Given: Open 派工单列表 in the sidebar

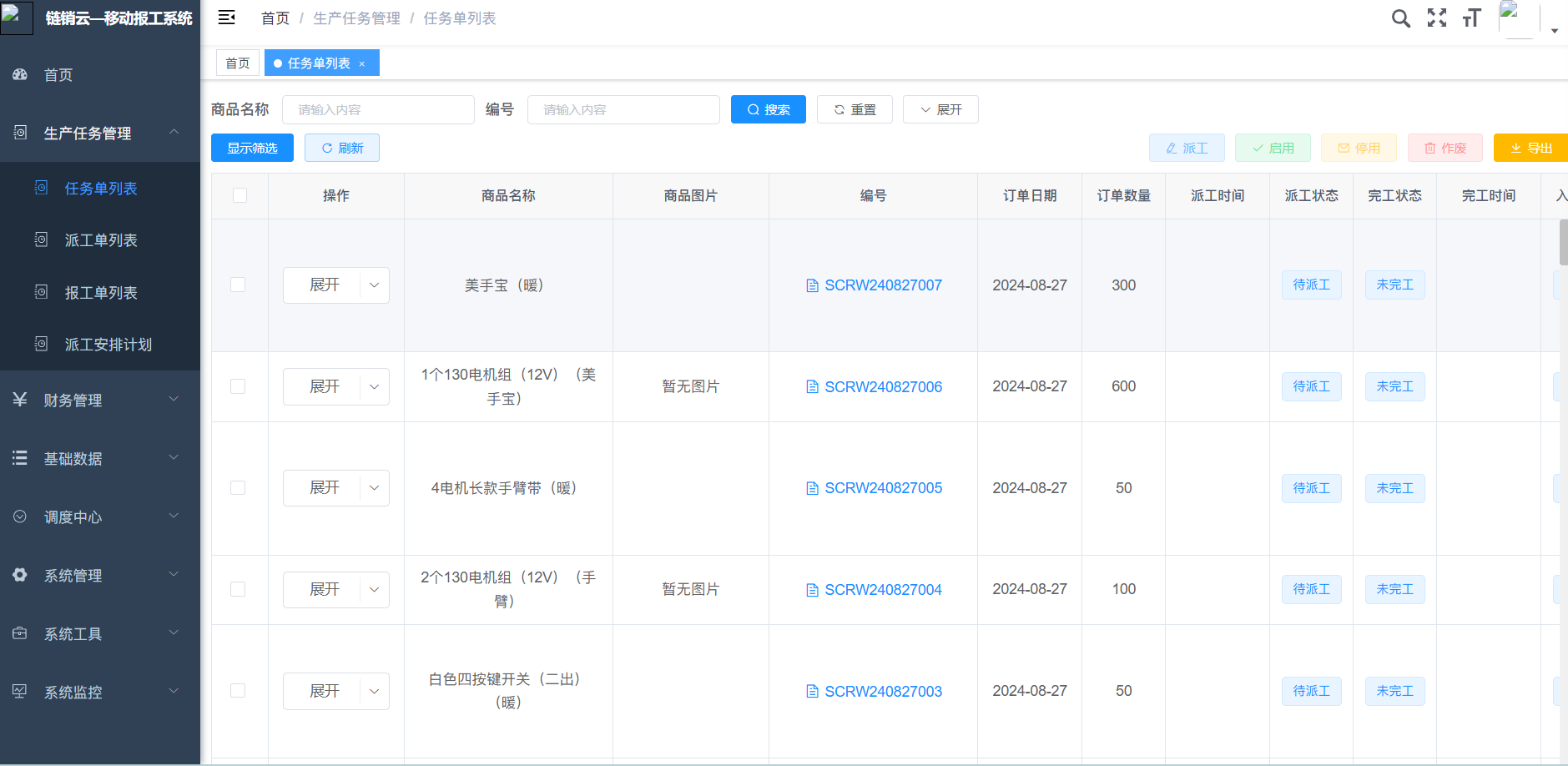Looking at the screenshot, I should coord(101,240).
